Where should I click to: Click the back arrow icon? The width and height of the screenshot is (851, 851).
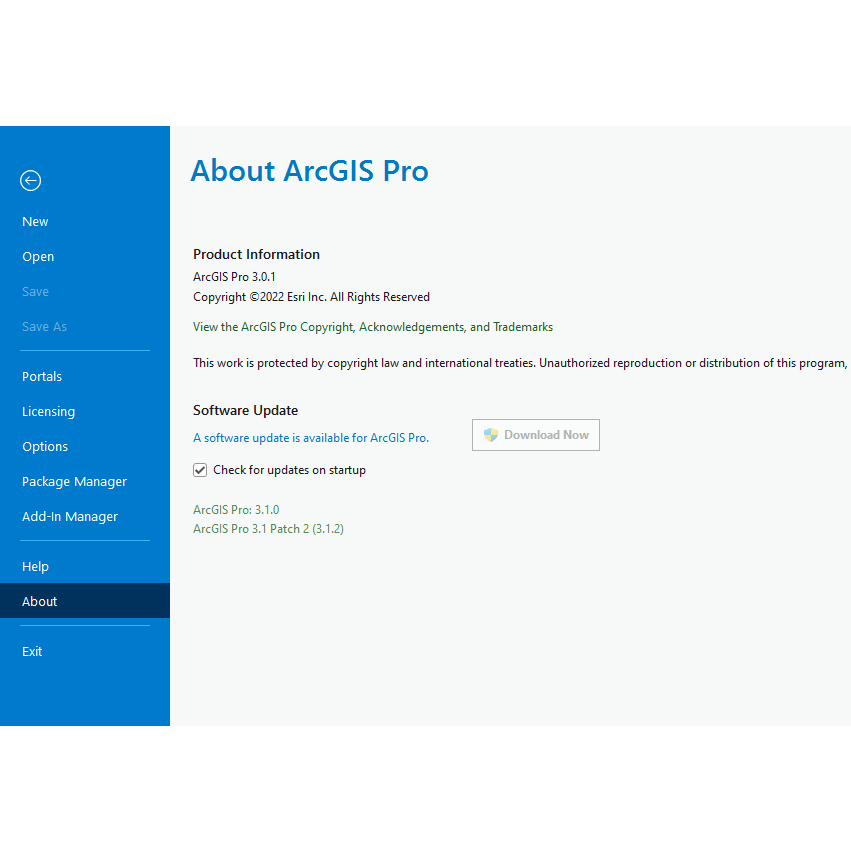click(31, 181)
